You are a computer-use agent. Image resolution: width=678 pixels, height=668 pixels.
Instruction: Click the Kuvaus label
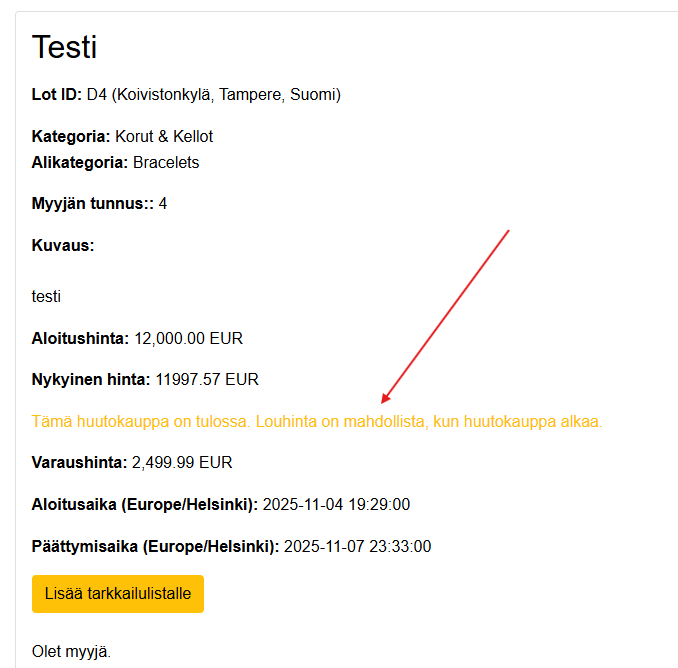(x=63, y=245)
